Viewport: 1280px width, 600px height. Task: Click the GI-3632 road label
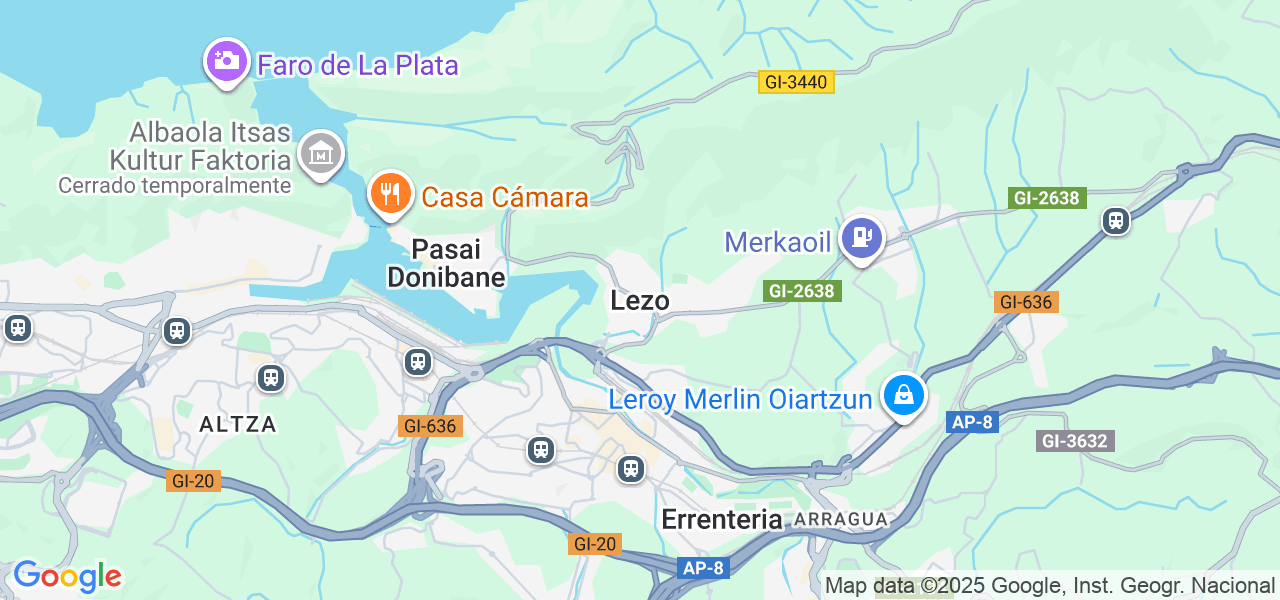(x=1076, y=440)
